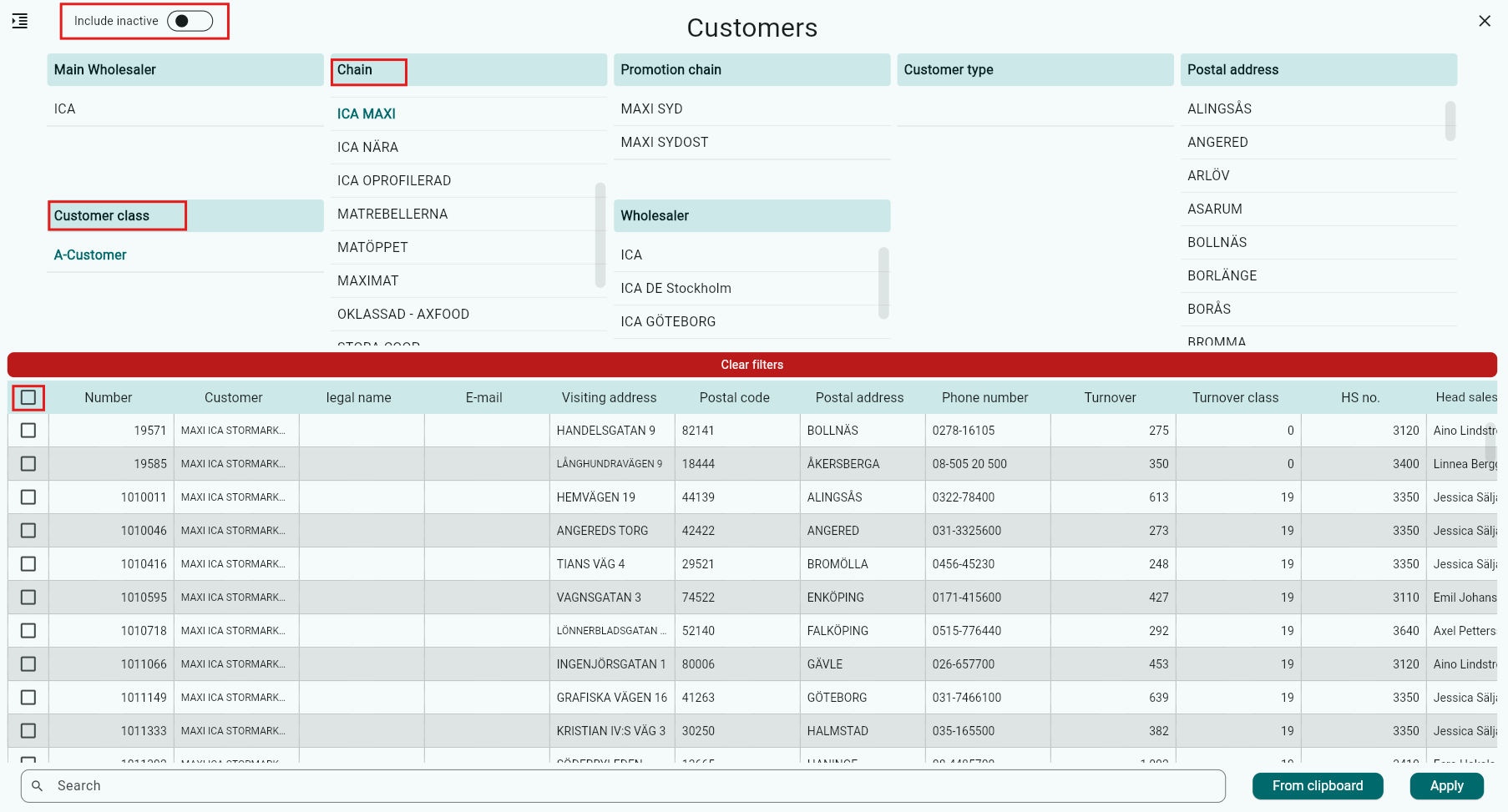Click in the Search input field
This screenshot has height=812, width=1508.
click(x=623, y=786)
